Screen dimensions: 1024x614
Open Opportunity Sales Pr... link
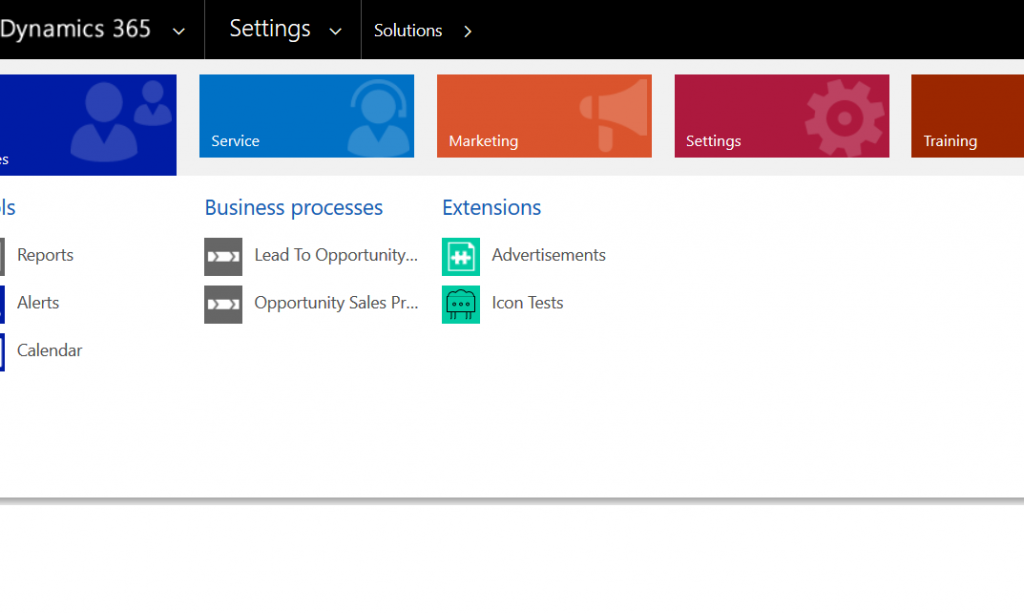[x=336, y=303]
